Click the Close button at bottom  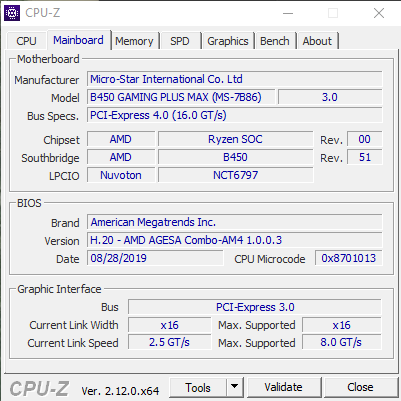pyautogui.click(x=360, y=387)
